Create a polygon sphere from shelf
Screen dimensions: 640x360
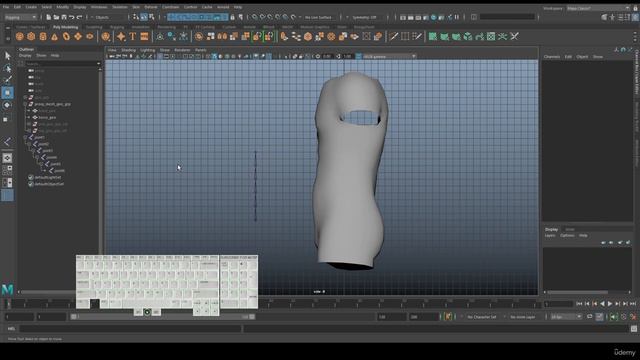point(19,37)
